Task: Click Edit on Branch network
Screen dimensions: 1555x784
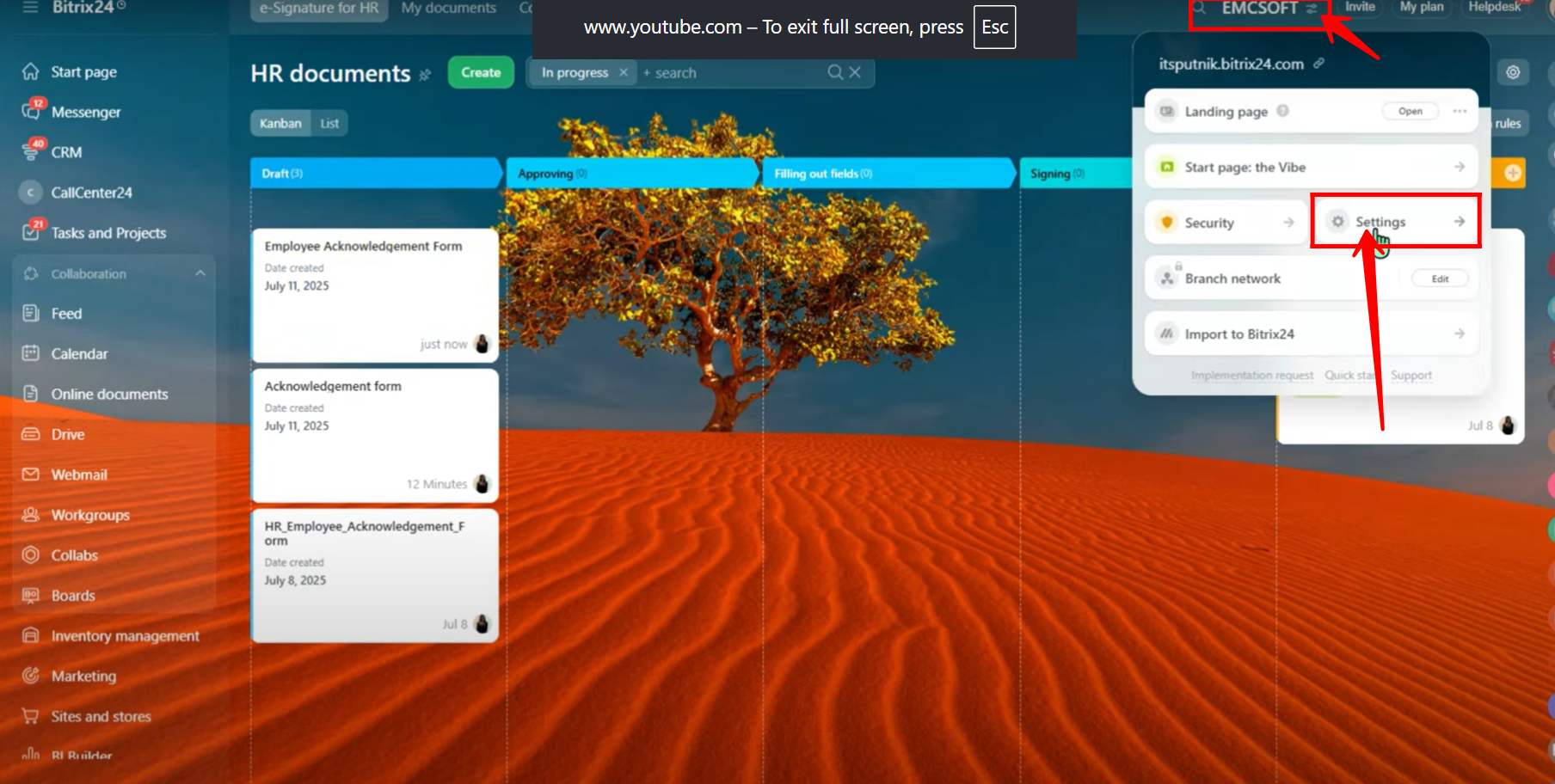Action: pyautogui.click(x=1440, y=279)
